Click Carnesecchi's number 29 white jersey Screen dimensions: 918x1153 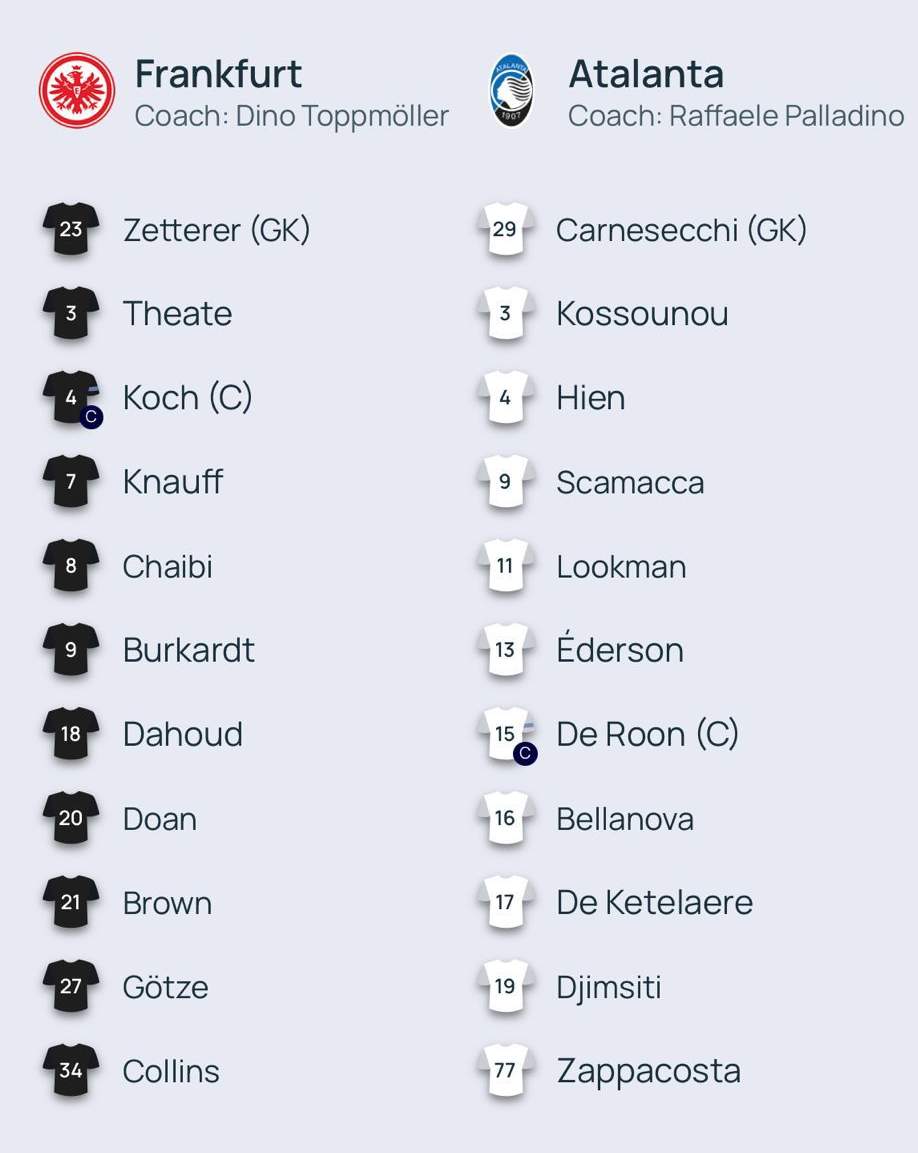505,230
